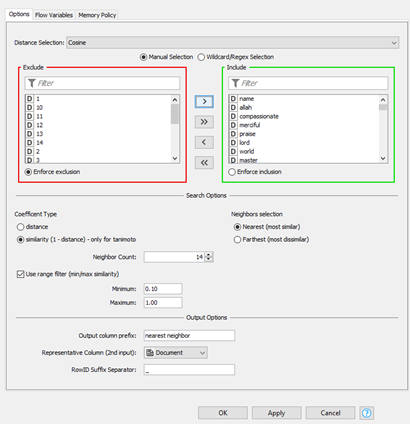Click the Exclude list scrollbar thumb
Image resolution: width=410 pixels, height=424 pixels.
[x=175, y=114]
